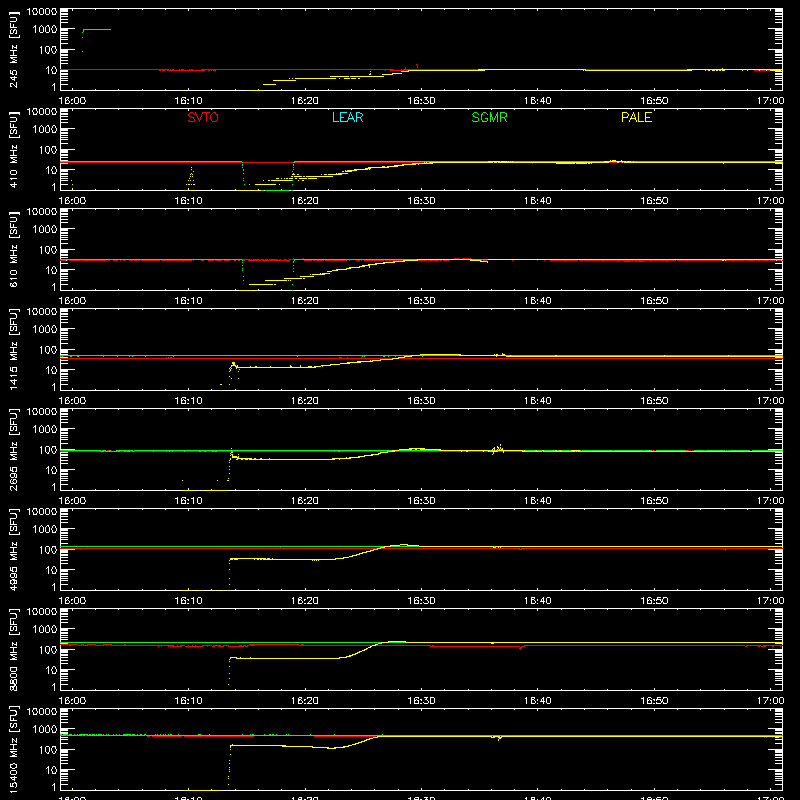Click the yellow peak near 16:14 in 1415 MHz plot
The image size is (800, 800).
click(x=233, y=366)
